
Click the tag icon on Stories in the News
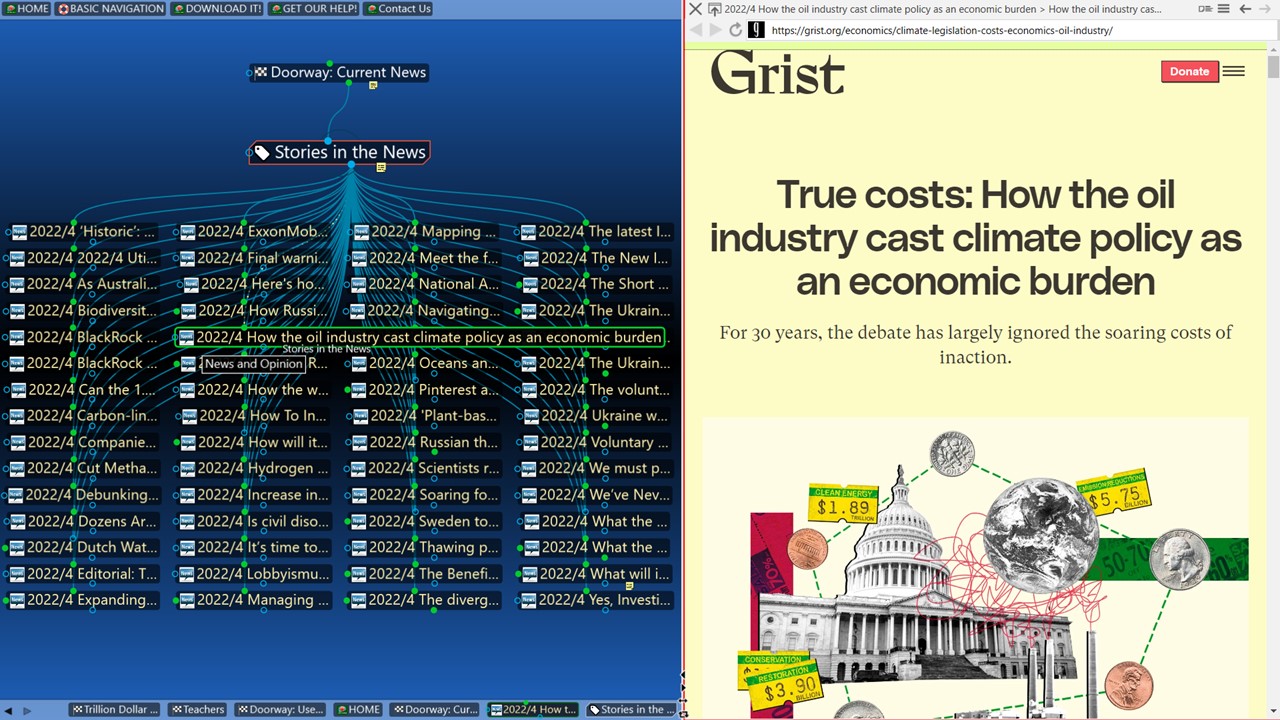pos(262,152)
